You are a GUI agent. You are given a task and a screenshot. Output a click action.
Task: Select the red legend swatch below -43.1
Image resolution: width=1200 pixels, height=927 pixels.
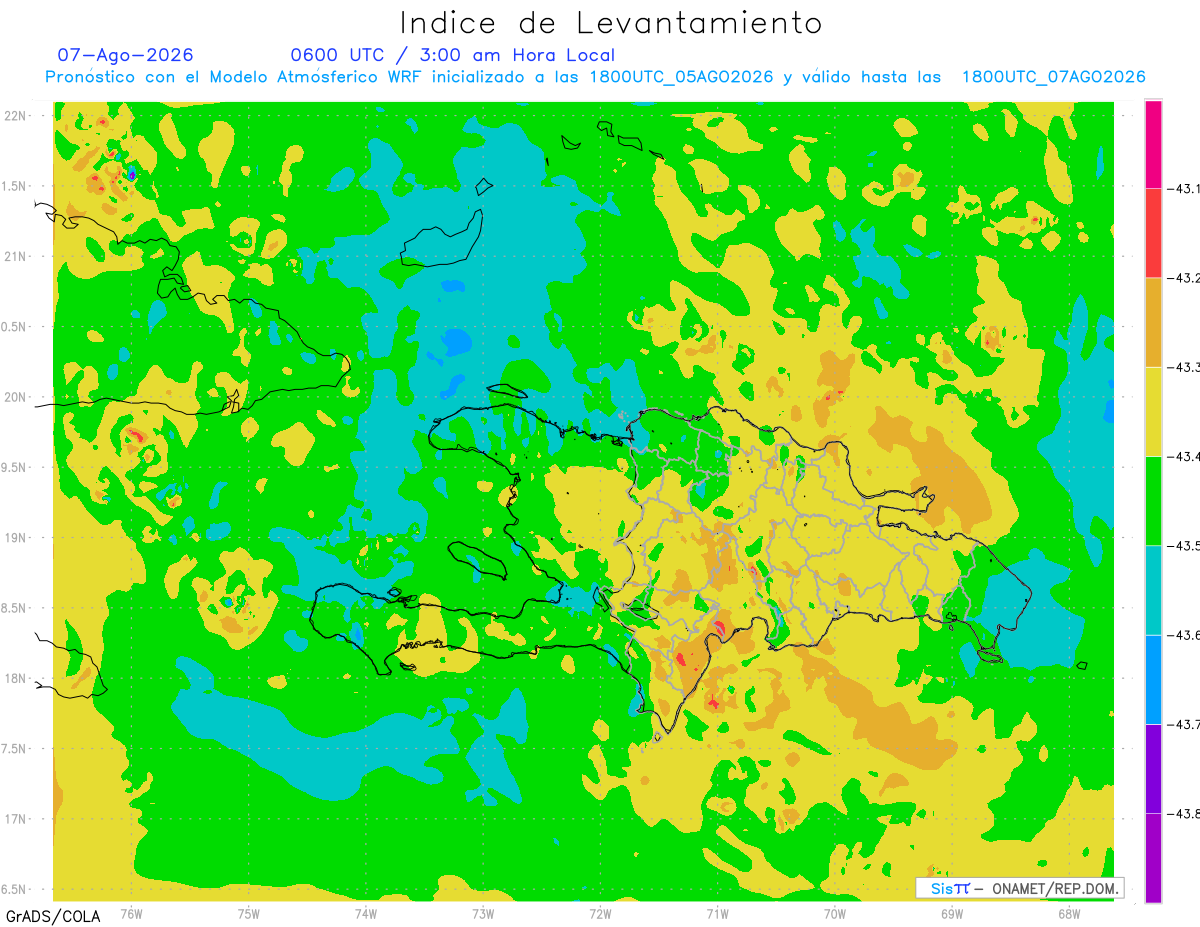[x=1153, y=233]
